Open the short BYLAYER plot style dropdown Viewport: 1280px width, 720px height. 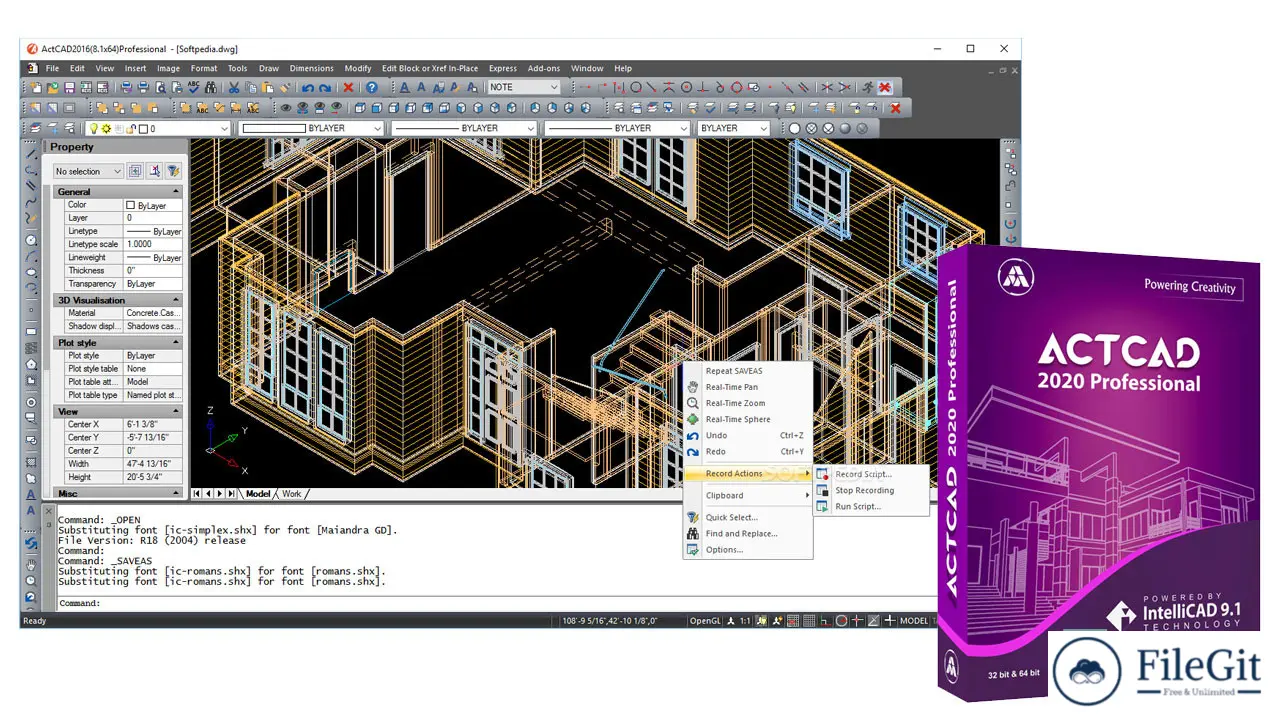point(733,128)
